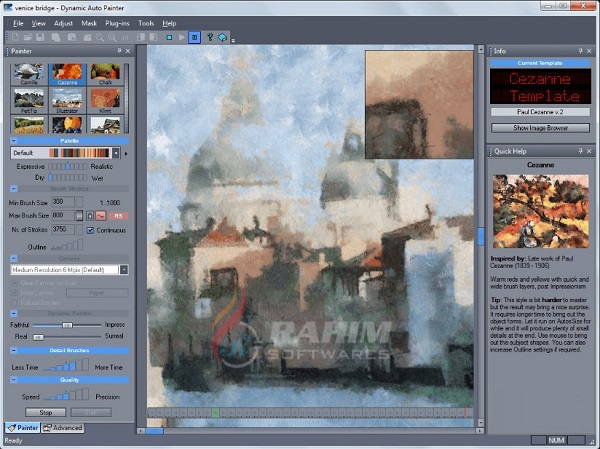Image resolution: width=600 pixels, height=449 pixels.
Task: Click the camera snapshot toolbar icon
Action: point(88,37)
